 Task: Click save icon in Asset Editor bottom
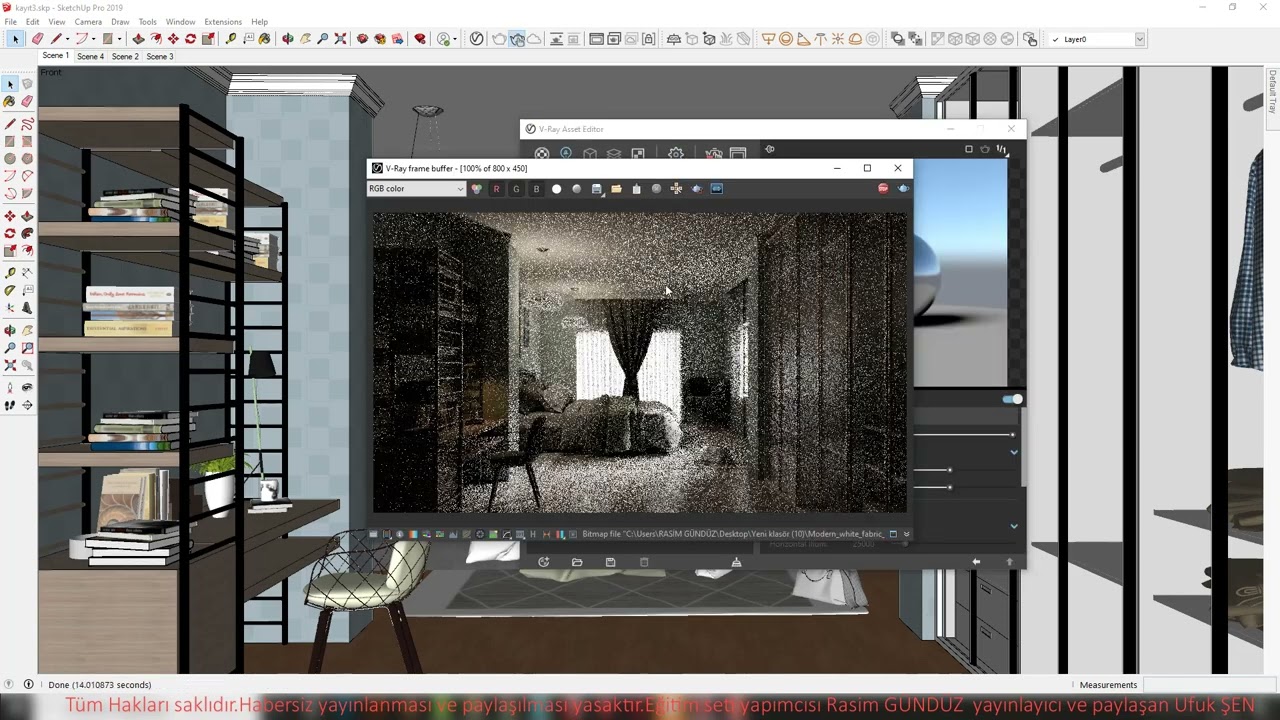click(x=610, y=562)
